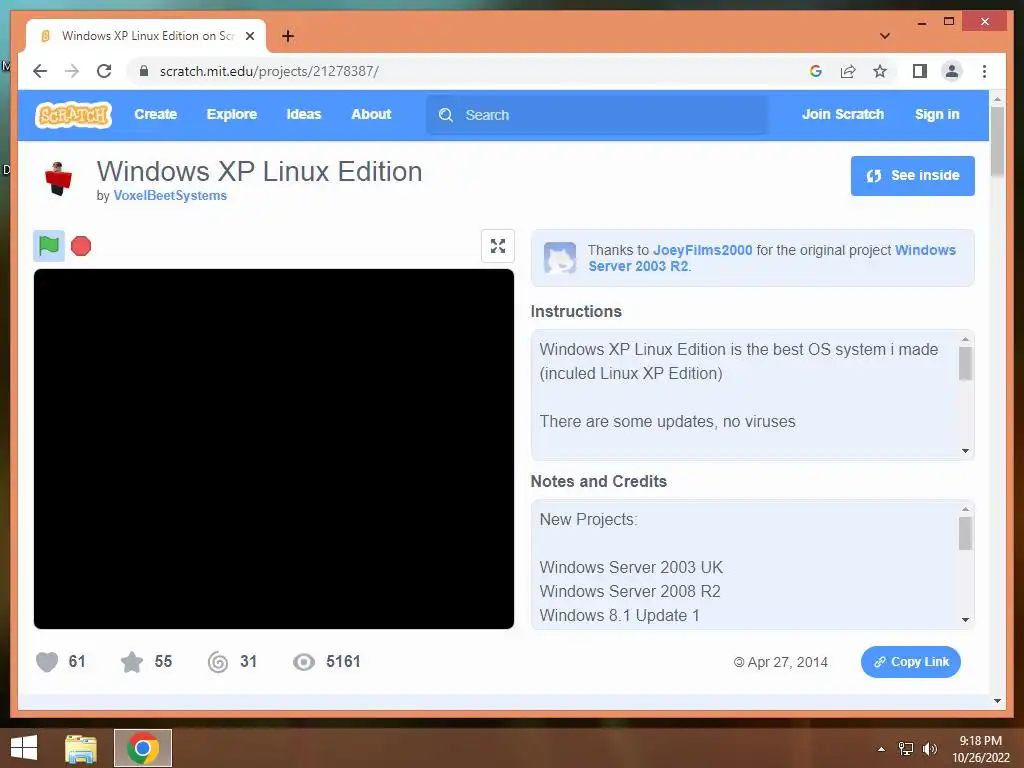
Task: Bookmark this tab with the star icon
Action: tap(880, 71)
